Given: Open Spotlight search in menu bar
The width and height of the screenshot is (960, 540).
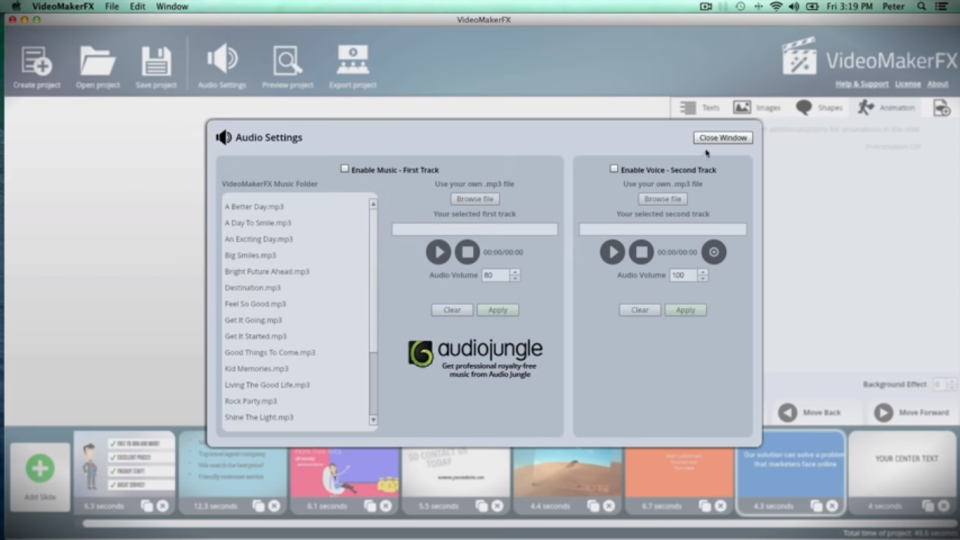Looking at the screenshot, I should 921,6.
